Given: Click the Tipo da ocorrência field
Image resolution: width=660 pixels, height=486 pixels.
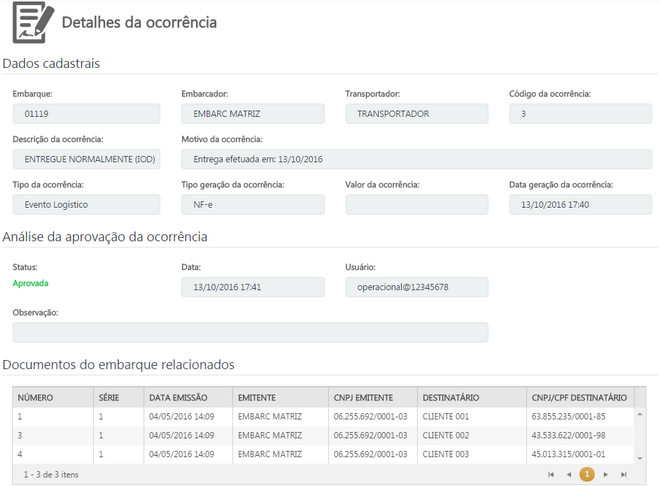Looking at the screenshot, I should click(x=86, y=204).
